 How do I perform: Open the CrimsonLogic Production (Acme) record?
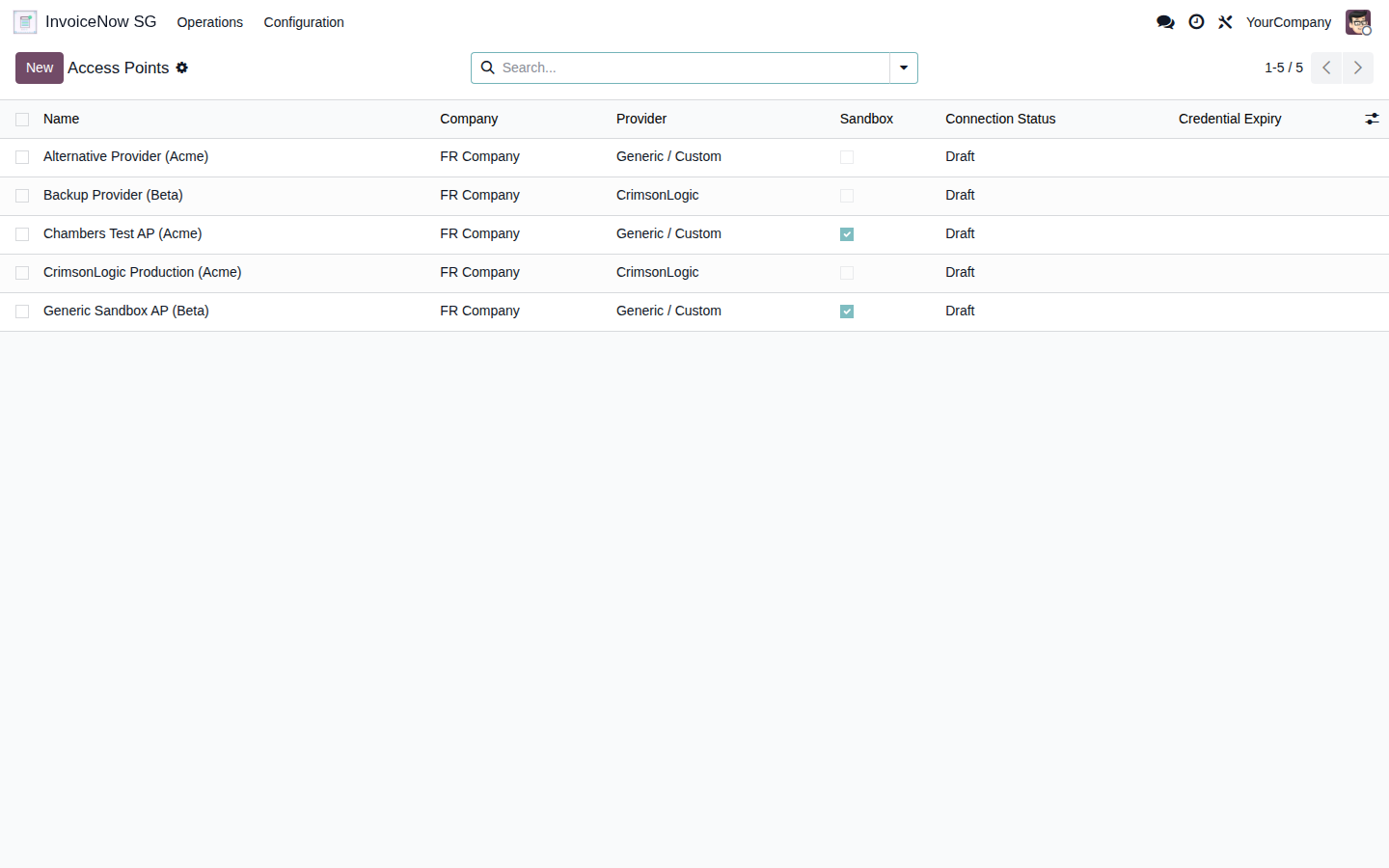click(143, 272)
